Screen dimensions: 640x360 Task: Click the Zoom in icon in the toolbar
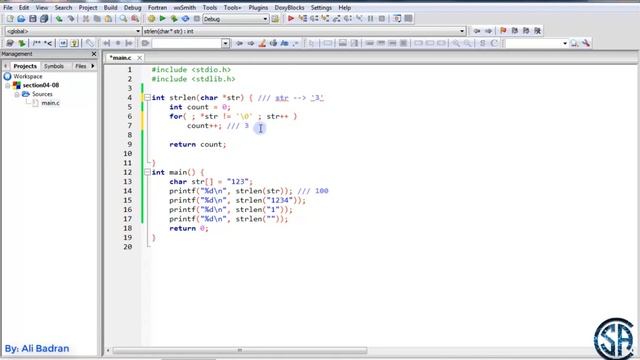(x=456, y=43)
